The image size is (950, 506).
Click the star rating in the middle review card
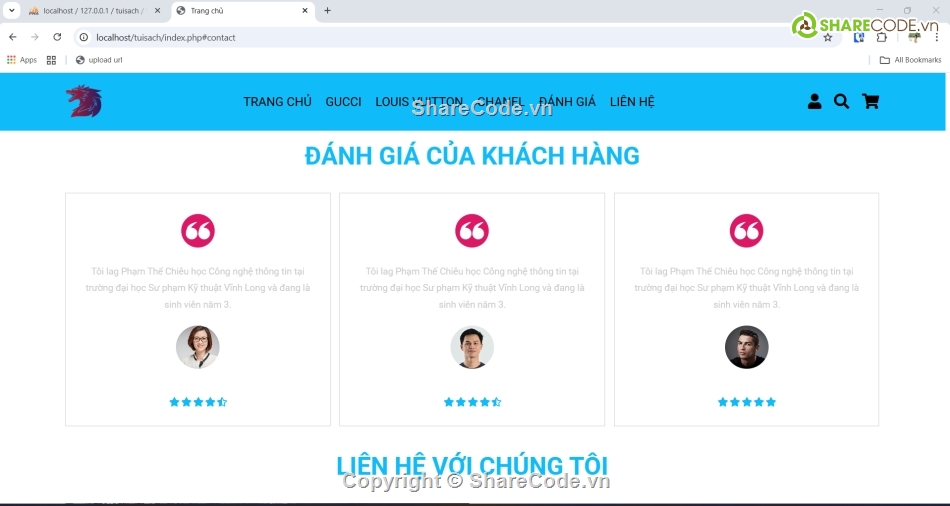(473, 402)
